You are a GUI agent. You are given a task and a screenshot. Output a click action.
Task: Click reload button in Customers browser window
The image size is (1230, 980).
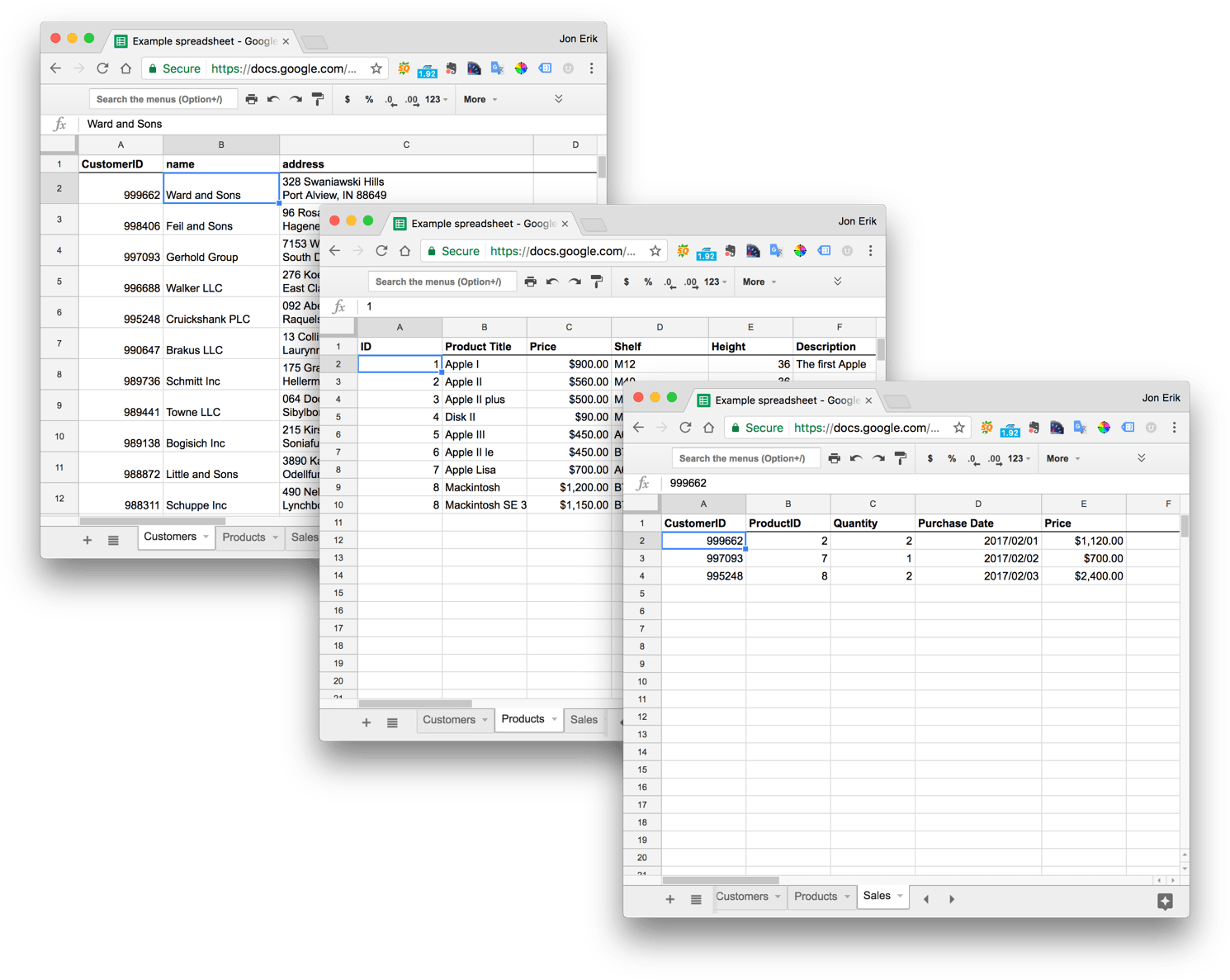[x=102, y=69]
